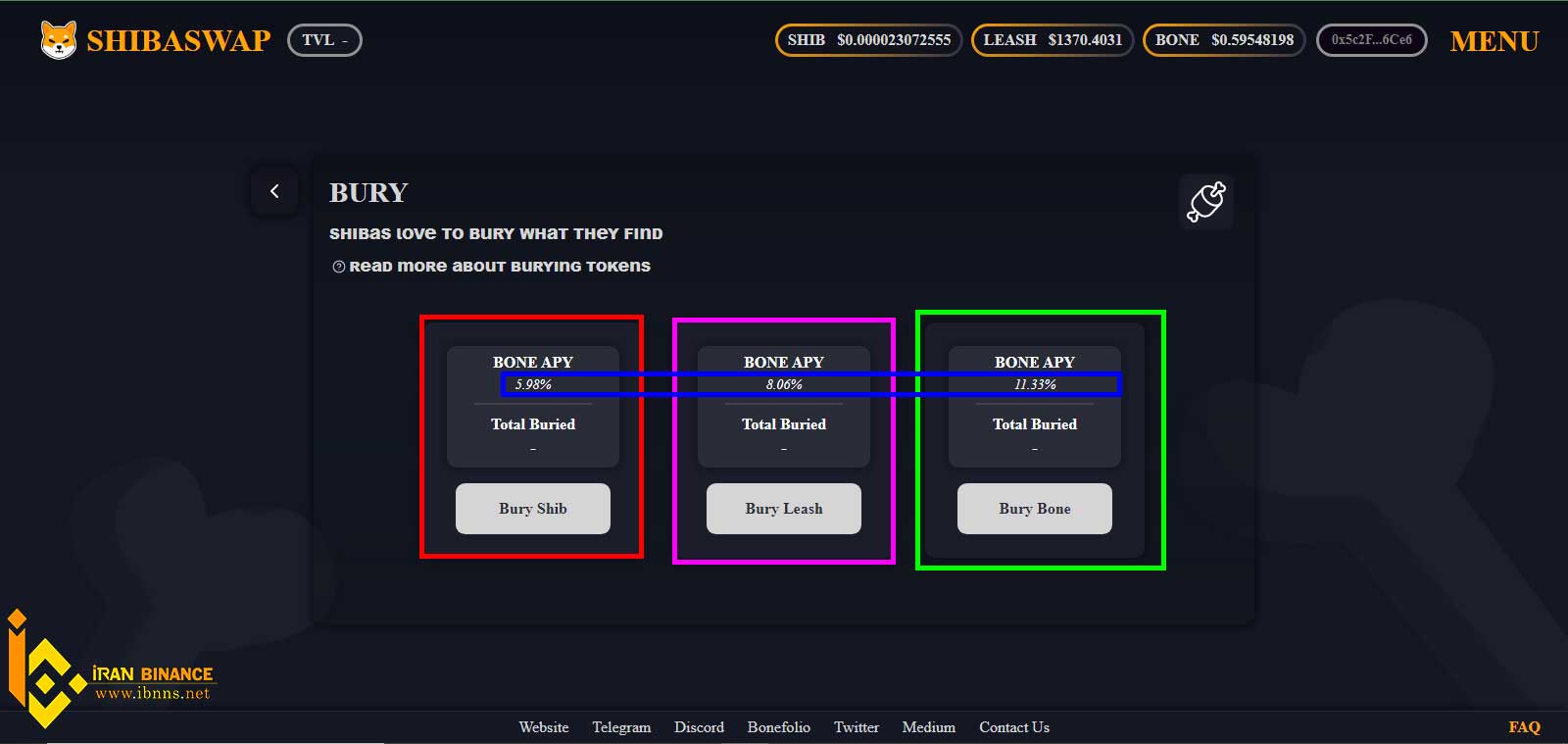
Task: Click the back arrow button
Action: (274, 191)
